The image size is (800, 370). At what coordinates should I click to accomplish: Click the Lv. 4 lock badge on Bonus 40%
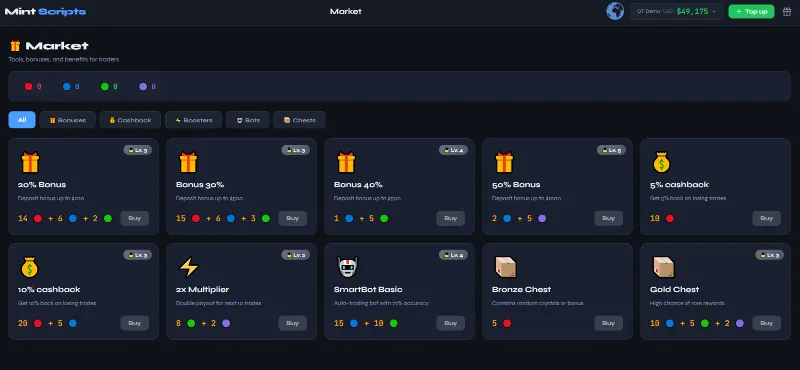pyautogui.click(x=454, y=150)
